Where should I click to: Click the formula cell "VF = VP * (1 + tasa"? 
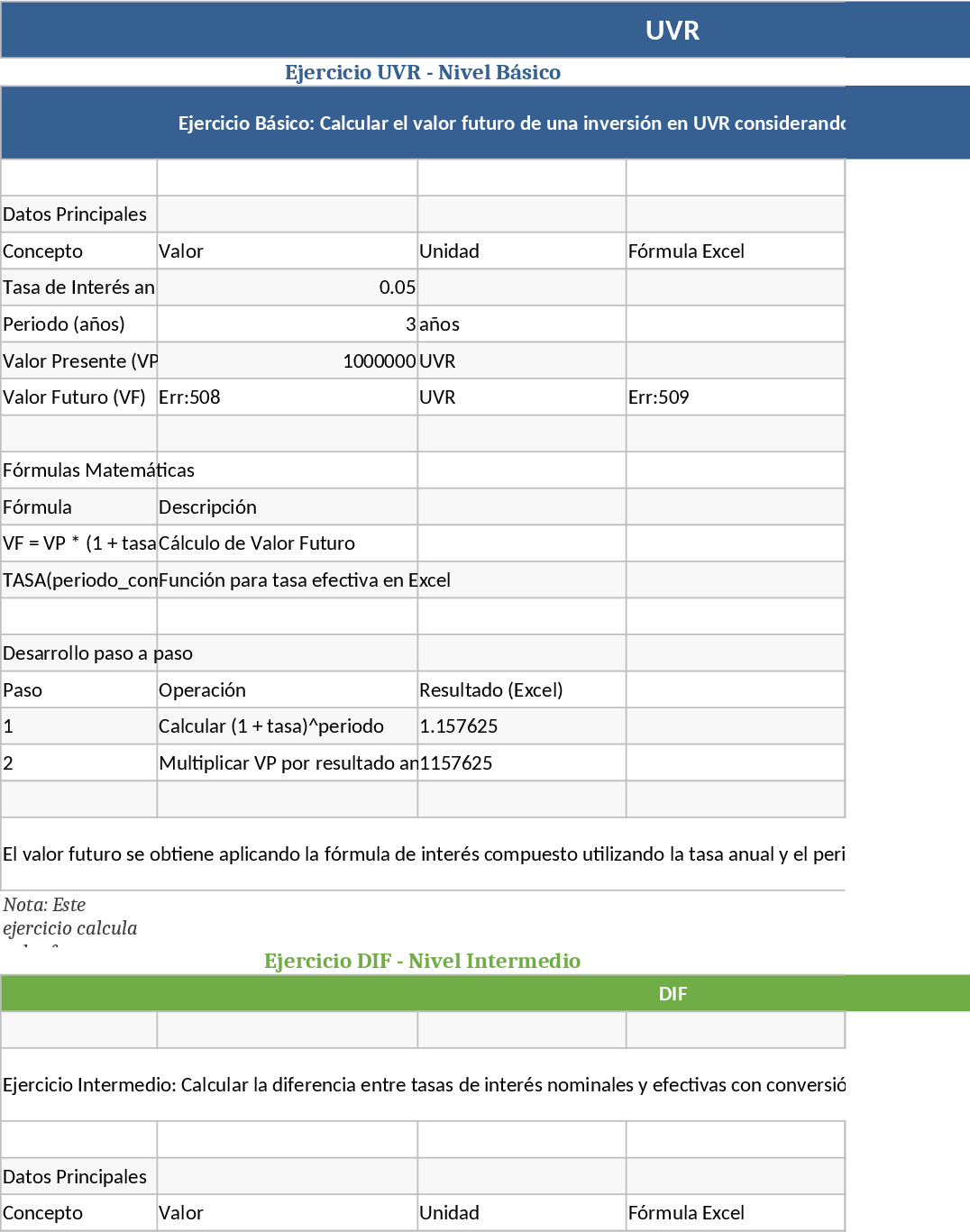78,543
